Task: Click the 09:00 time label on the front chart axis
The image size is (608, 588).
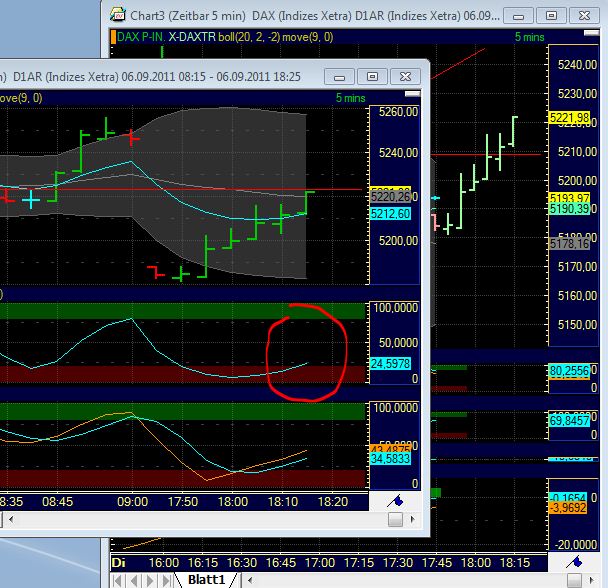Action: click(x=132, y=502)
